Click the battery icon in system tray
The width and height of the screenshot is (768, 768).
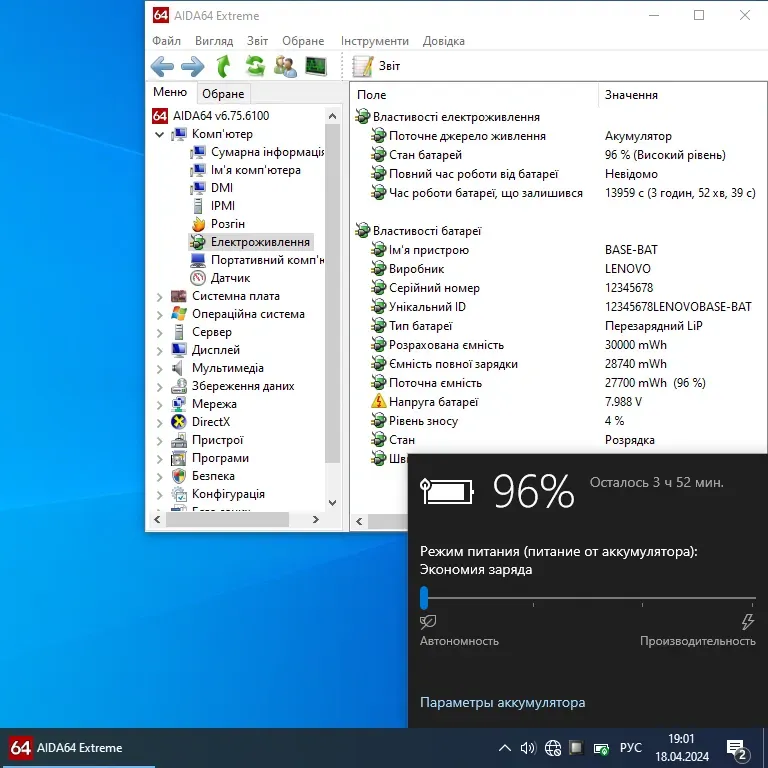(x=602, y=748)
